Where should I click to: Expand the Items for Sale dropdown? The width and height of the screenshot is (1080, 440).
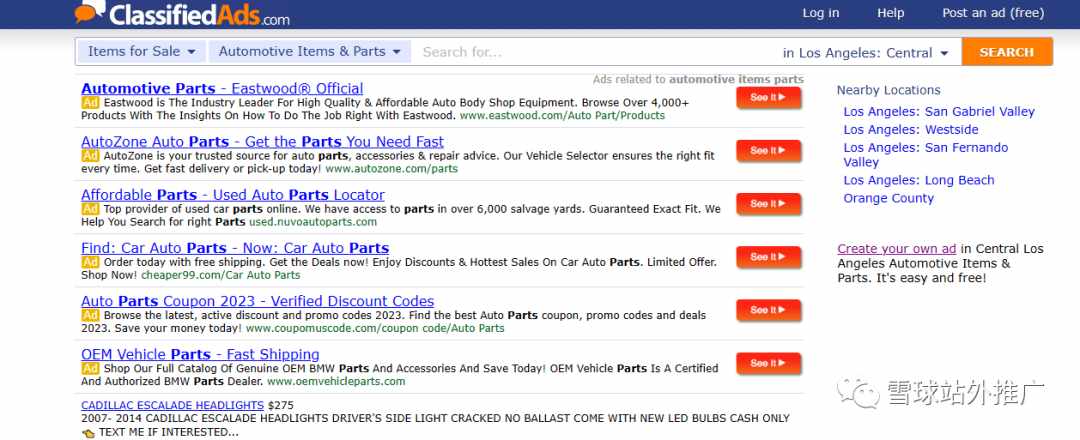[141, 52]
